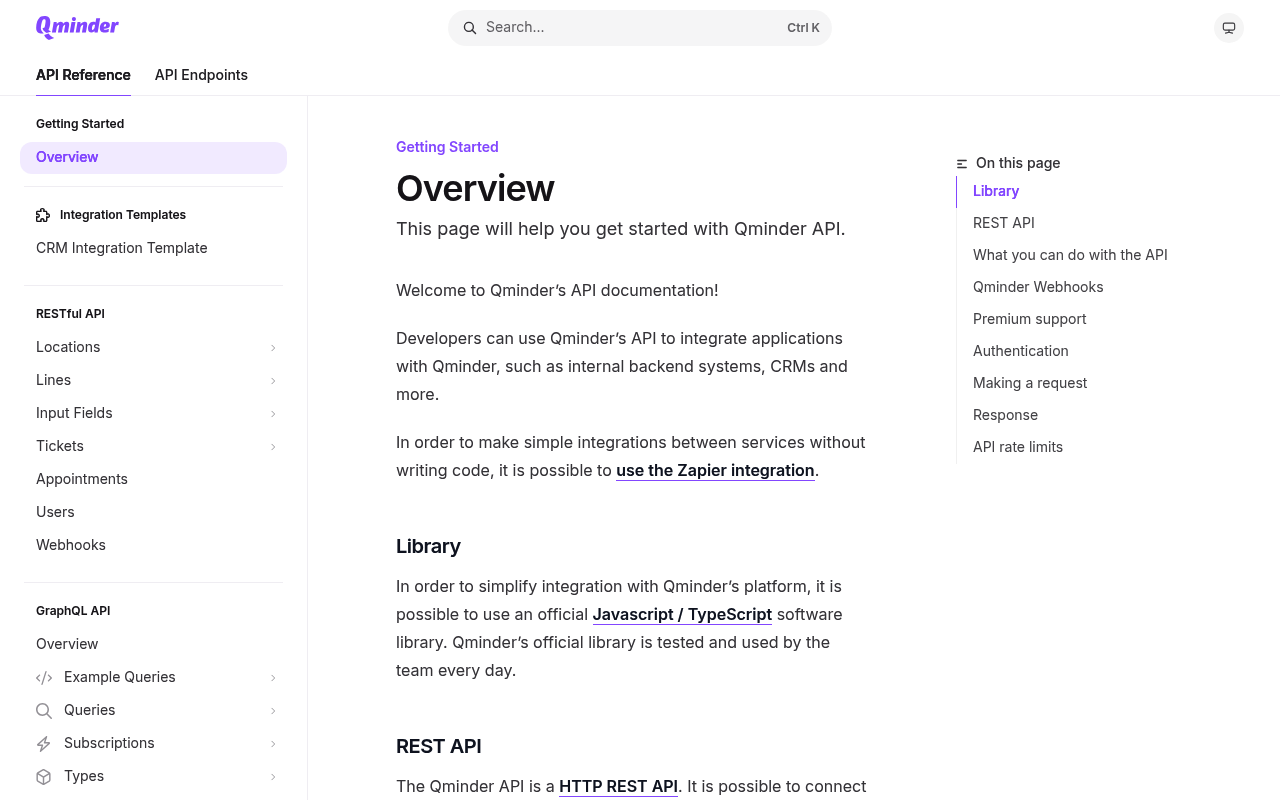Image resolution: width=1280 pixels, height=800 pixels.
Task: Expand the Queries chevron
Action: pos(273,711)
